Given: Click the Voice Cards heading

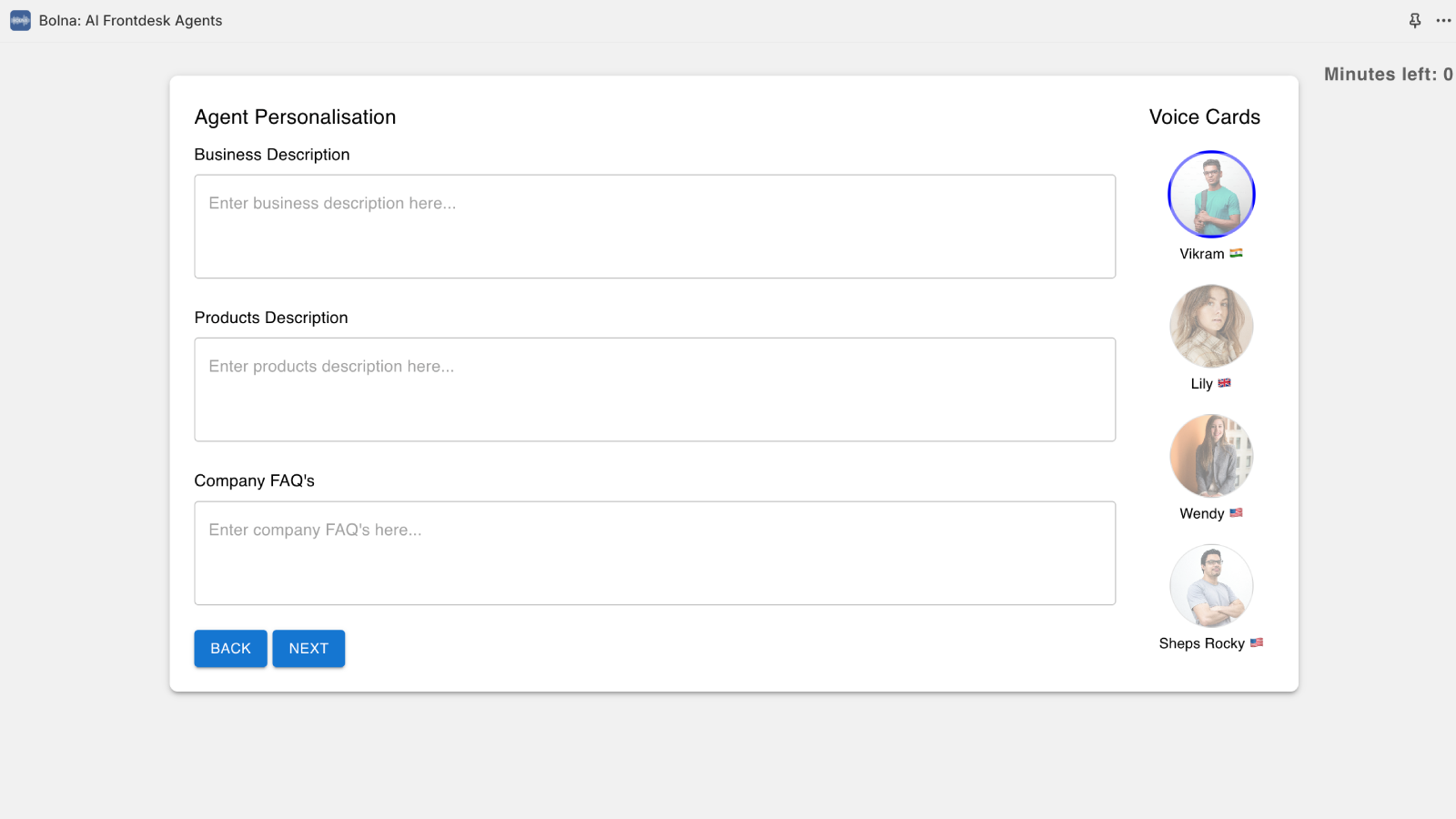Looking at the screenshot, I should [1203, 116].
